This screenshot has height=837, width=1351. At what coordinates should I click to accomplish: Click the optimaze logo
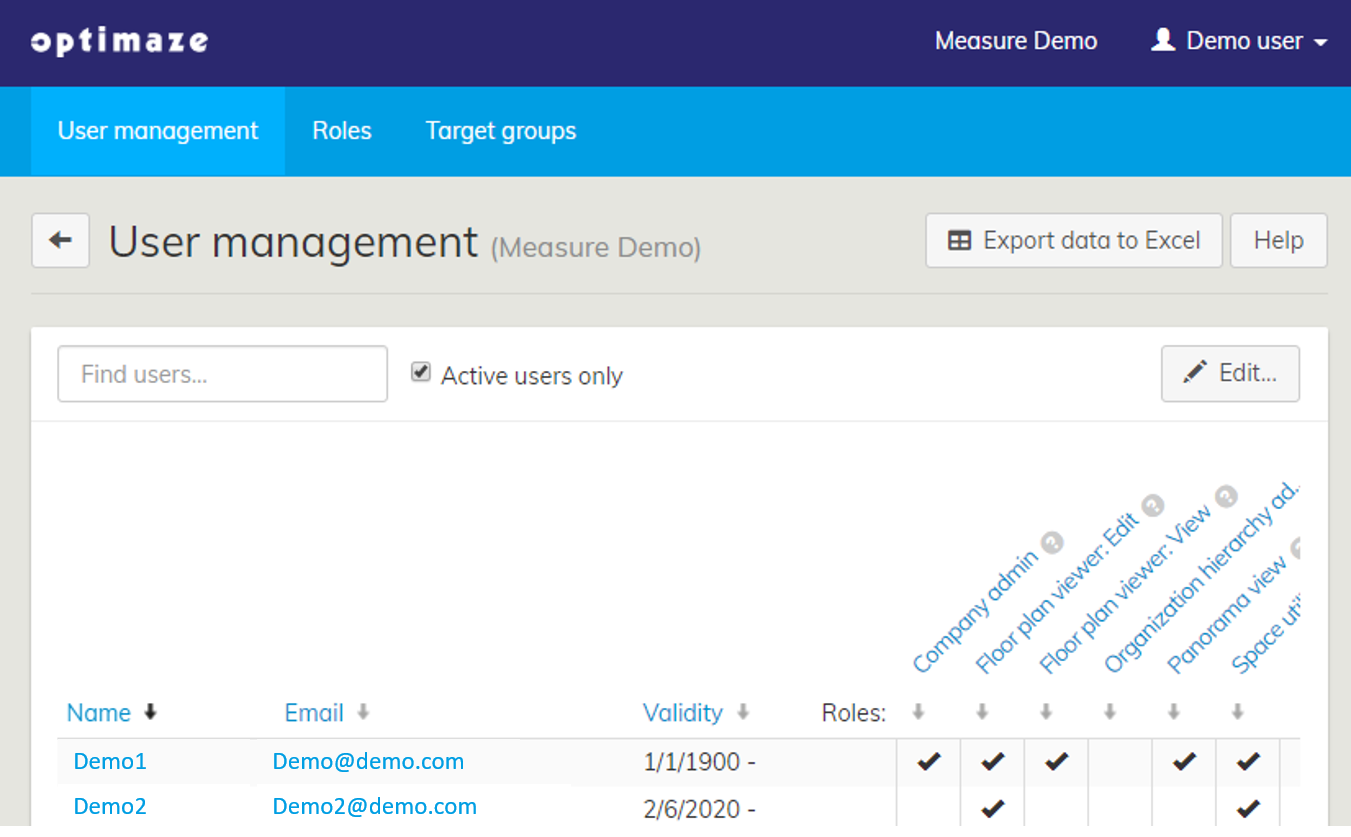(120, 42)
